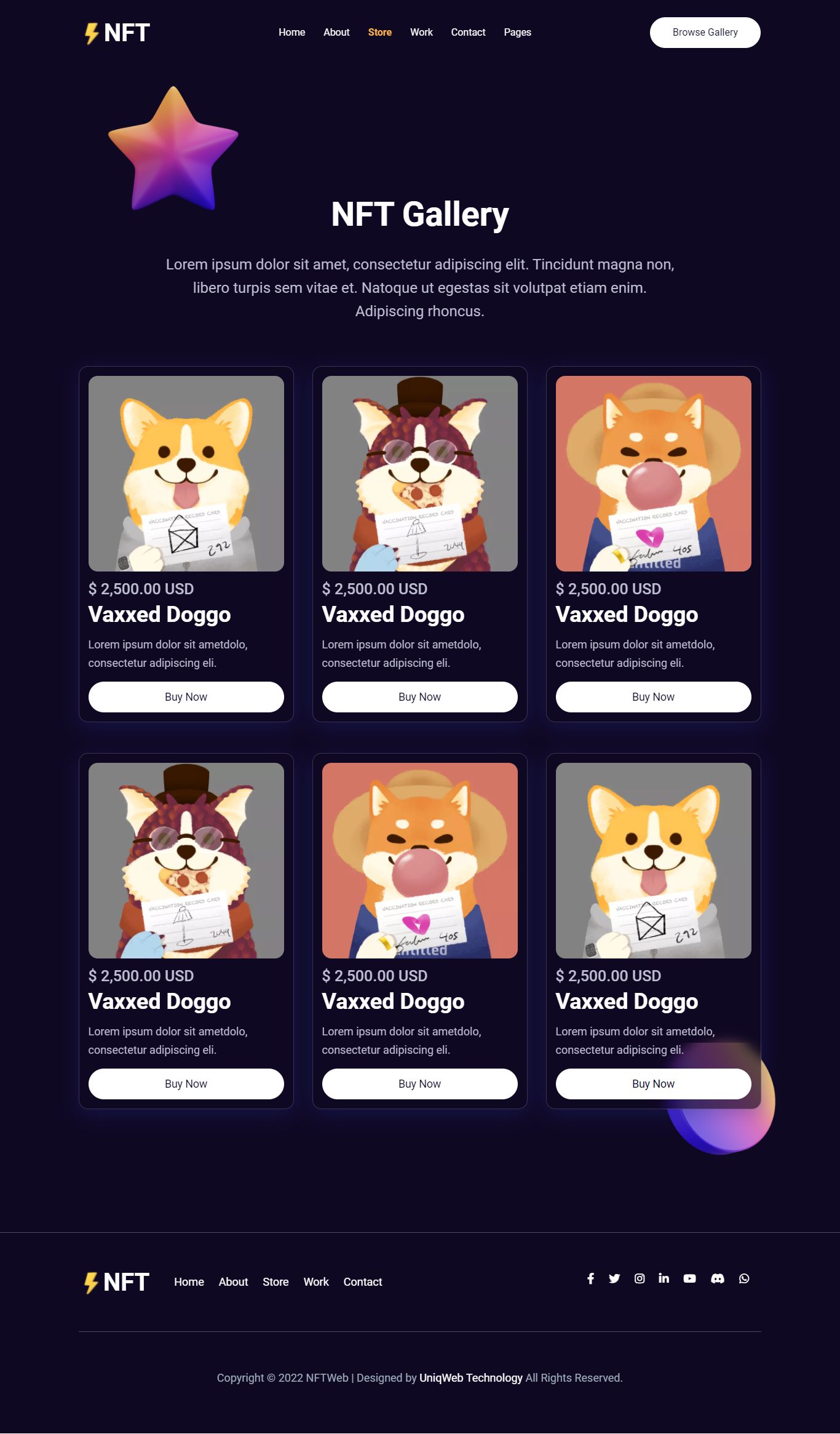Open the Twitter bird icon in the footer

614,1278
